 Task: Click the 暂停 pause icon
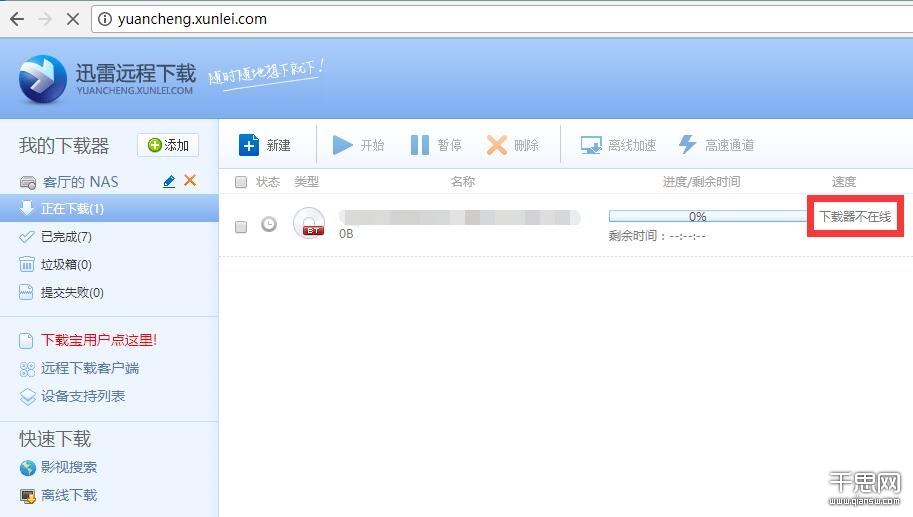coord(420,145)
